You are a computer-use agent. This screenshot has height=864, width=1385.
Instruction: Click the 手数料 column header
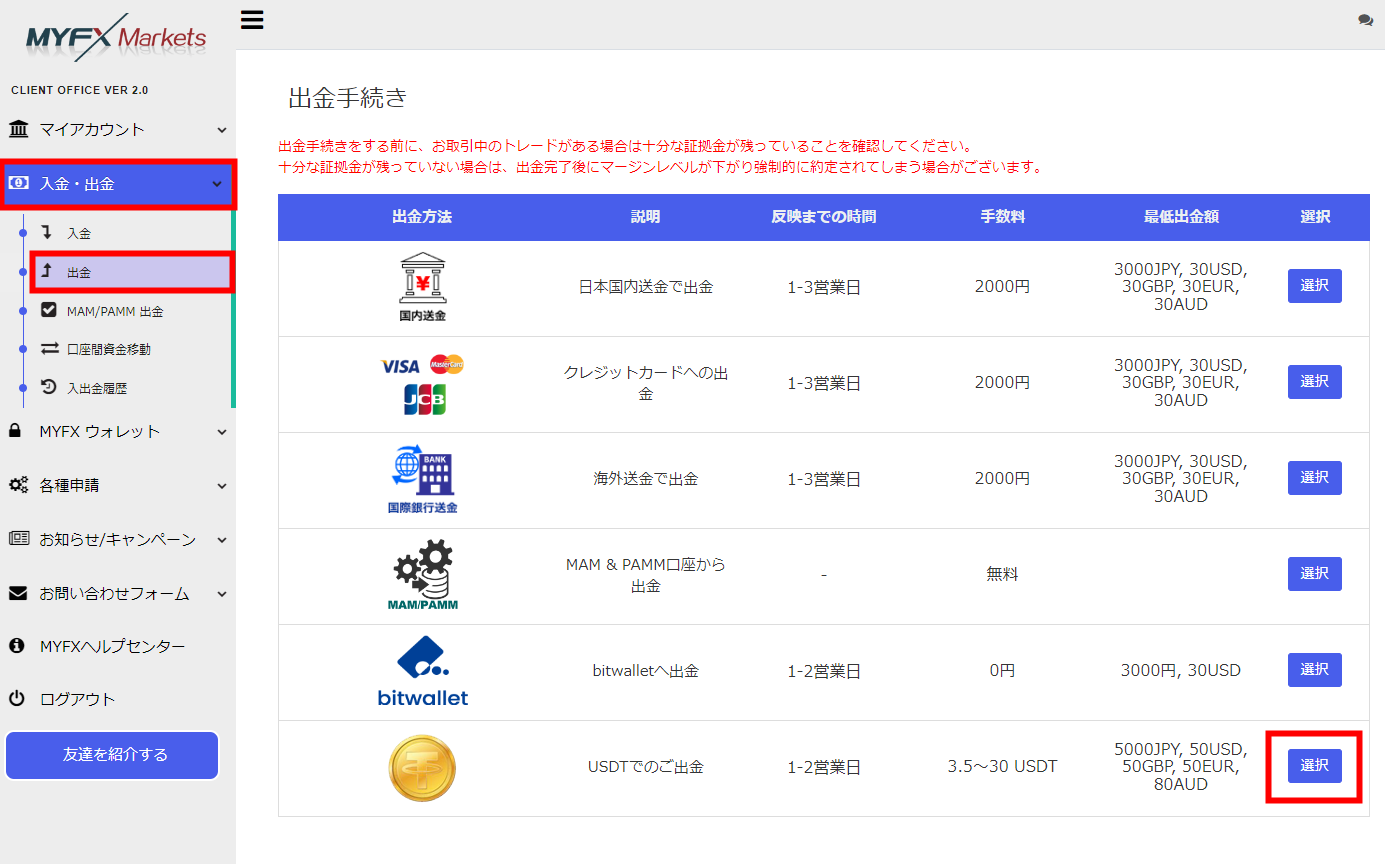click(1002, 216)
